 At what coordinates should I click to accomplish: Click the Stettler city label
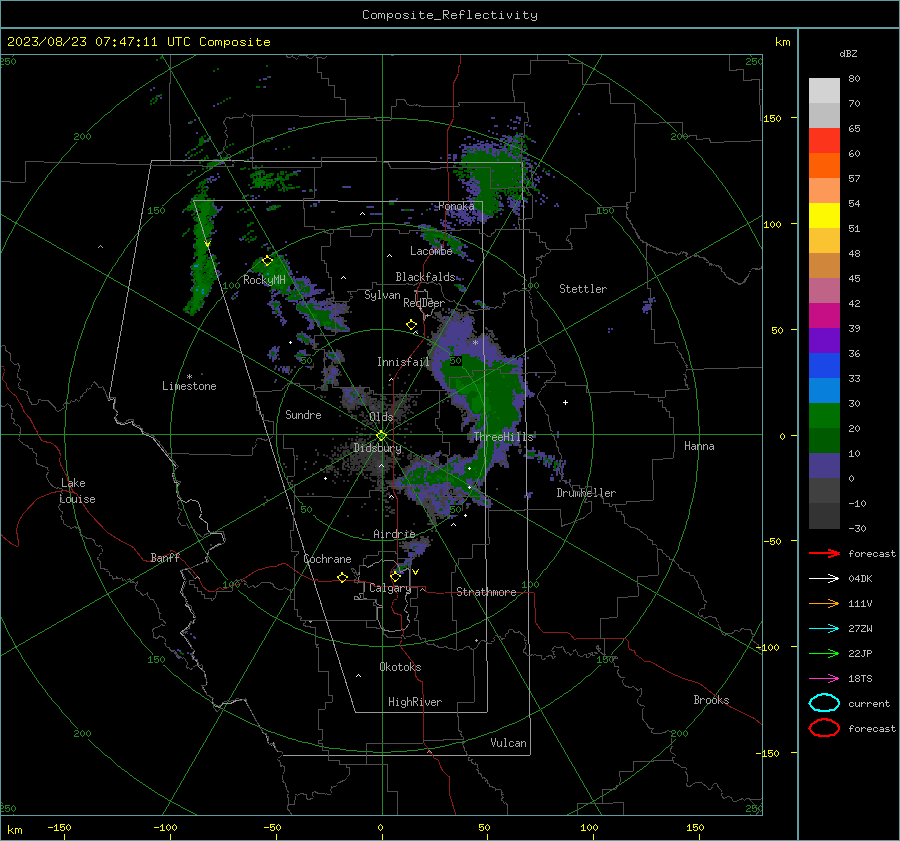pos(583,289)
